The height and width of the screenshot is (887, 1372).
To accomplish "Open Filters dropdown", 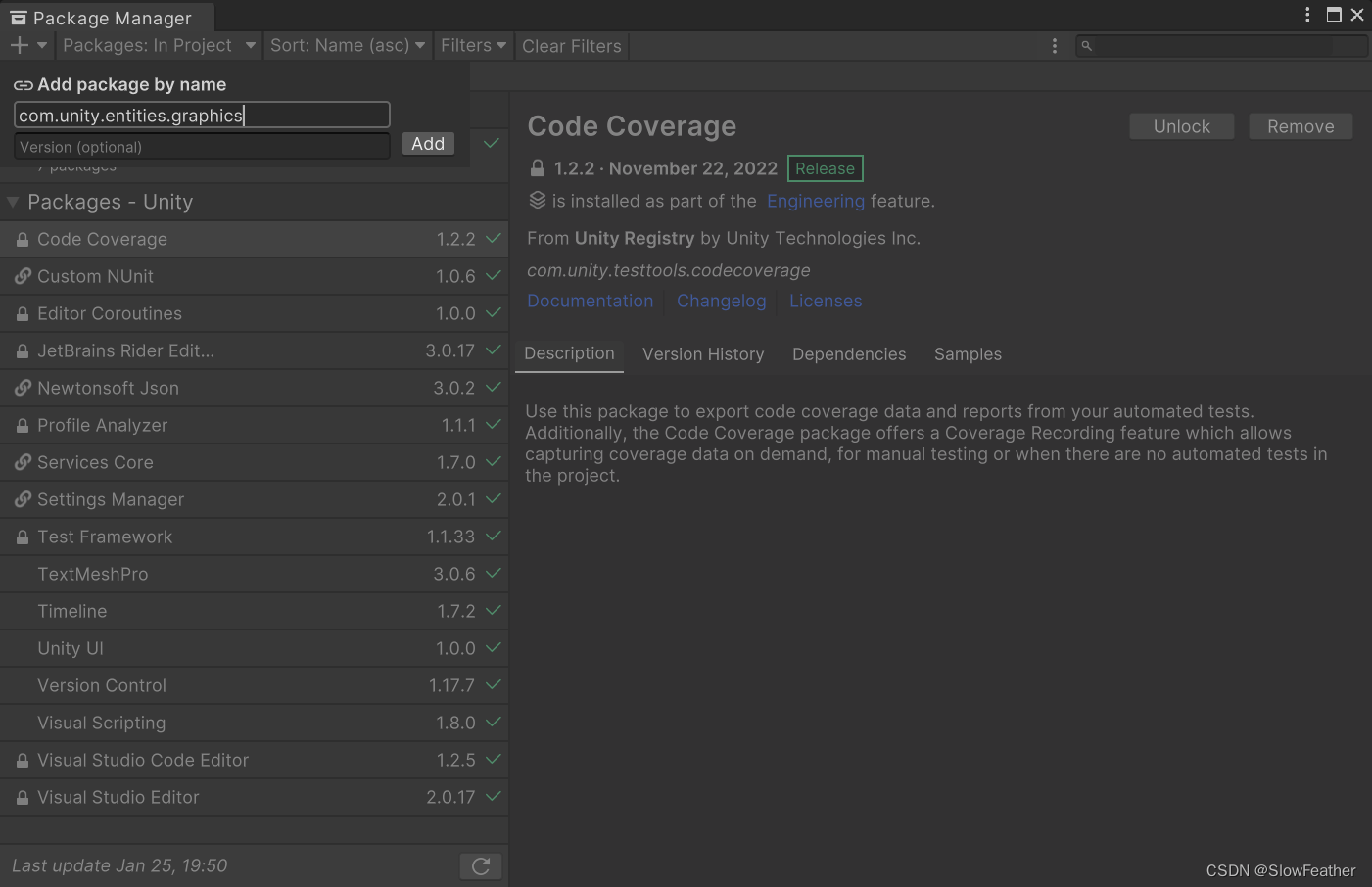I will click(x=473, y=45).
